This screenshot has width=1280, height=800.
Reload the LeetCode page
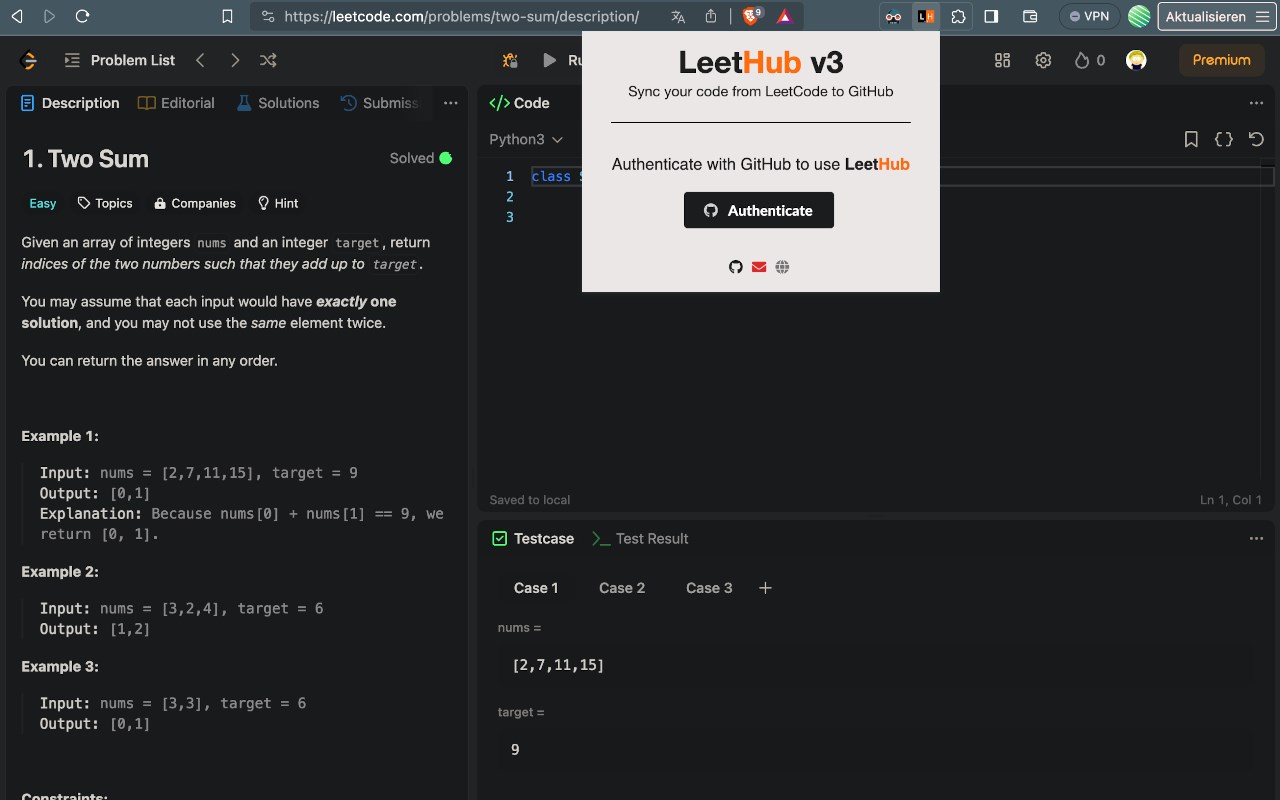coord(83,16)
